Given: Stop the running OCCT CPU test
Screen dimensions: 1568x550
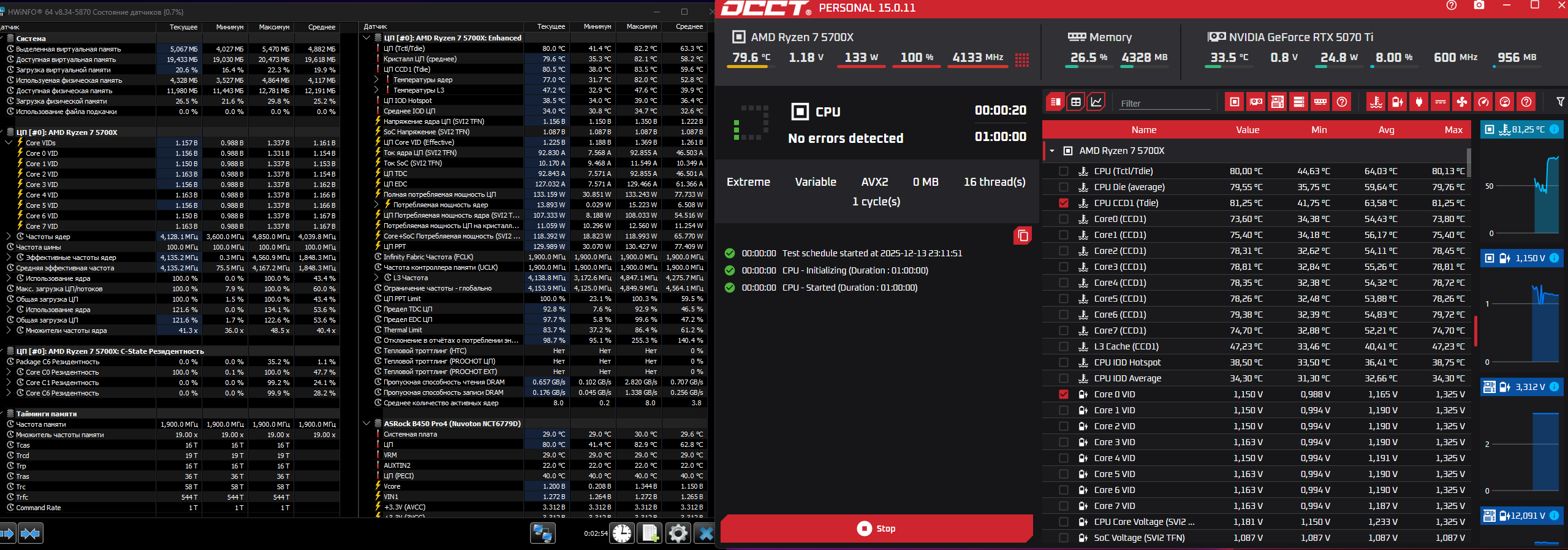Looking at the screenshot, I should coord(876,529).
